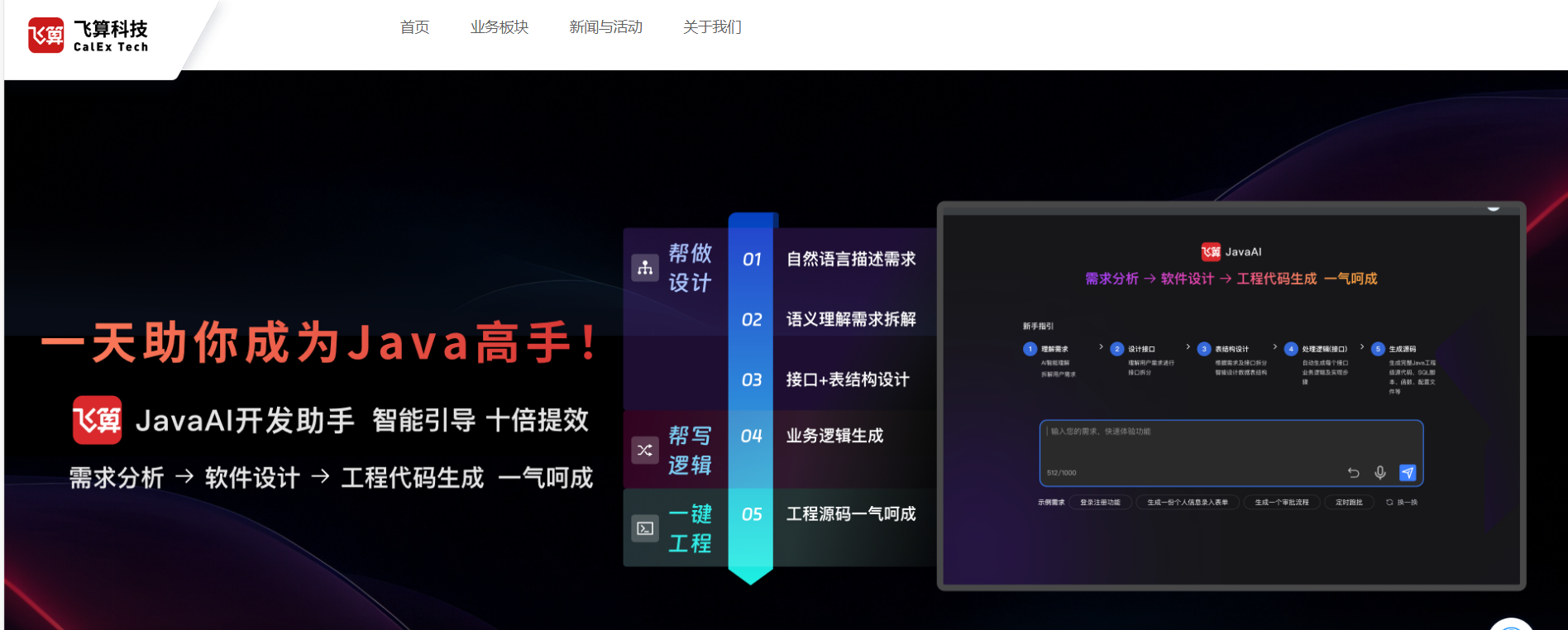Click the 换一换 refresh icon
The width and height of the screenshot is (1568, 630).
[1389, 502]
